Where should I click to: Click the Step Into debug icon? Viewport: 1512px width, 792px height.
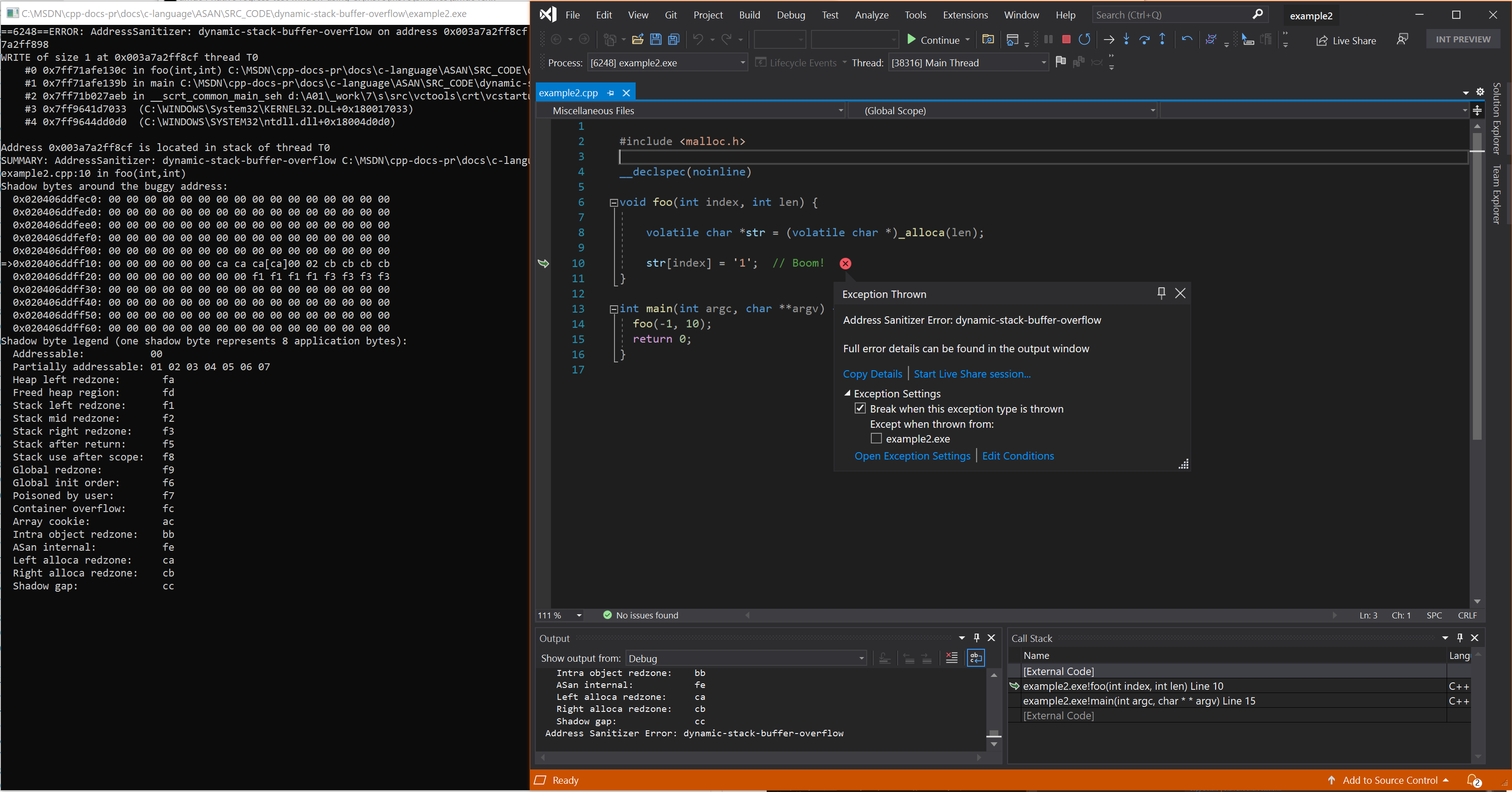(x=1126, y=39)
